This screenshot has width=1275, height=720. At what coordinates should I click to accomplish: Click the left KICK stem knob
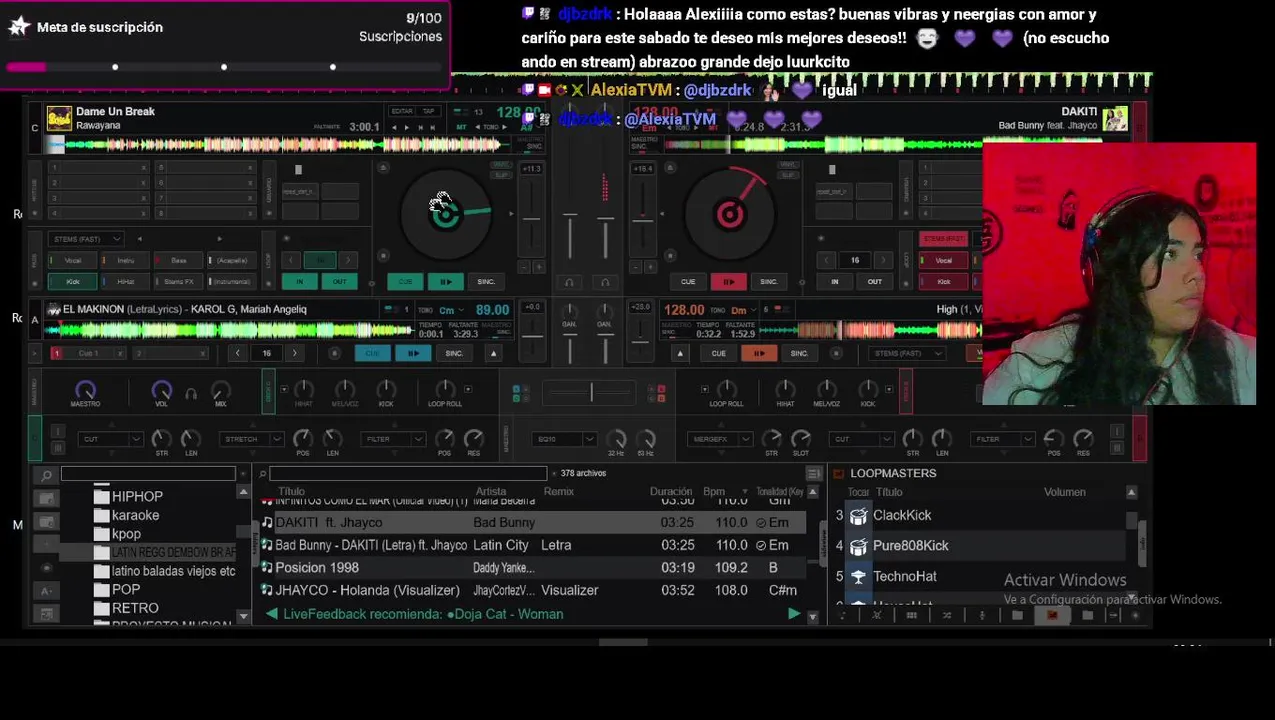pos(385,389)
